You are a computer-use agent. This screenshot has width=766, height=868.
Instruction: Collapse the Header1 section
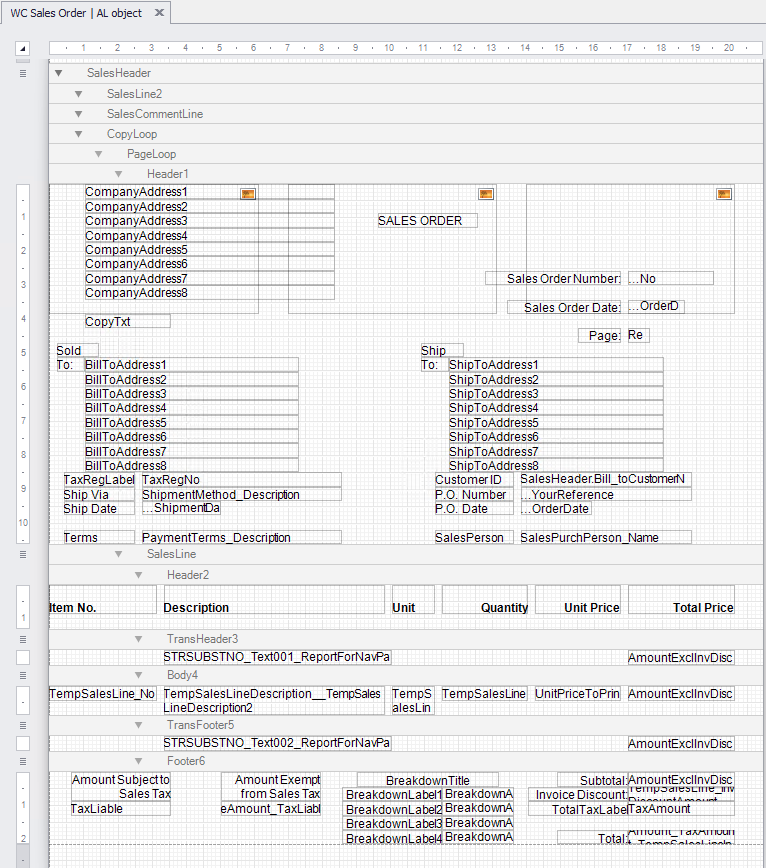point(118,174)
